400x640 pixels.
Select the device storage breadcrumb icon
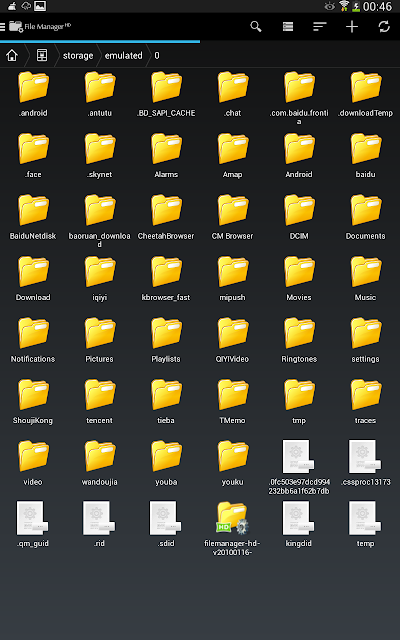pyautogui.click(x=42, y=55)
